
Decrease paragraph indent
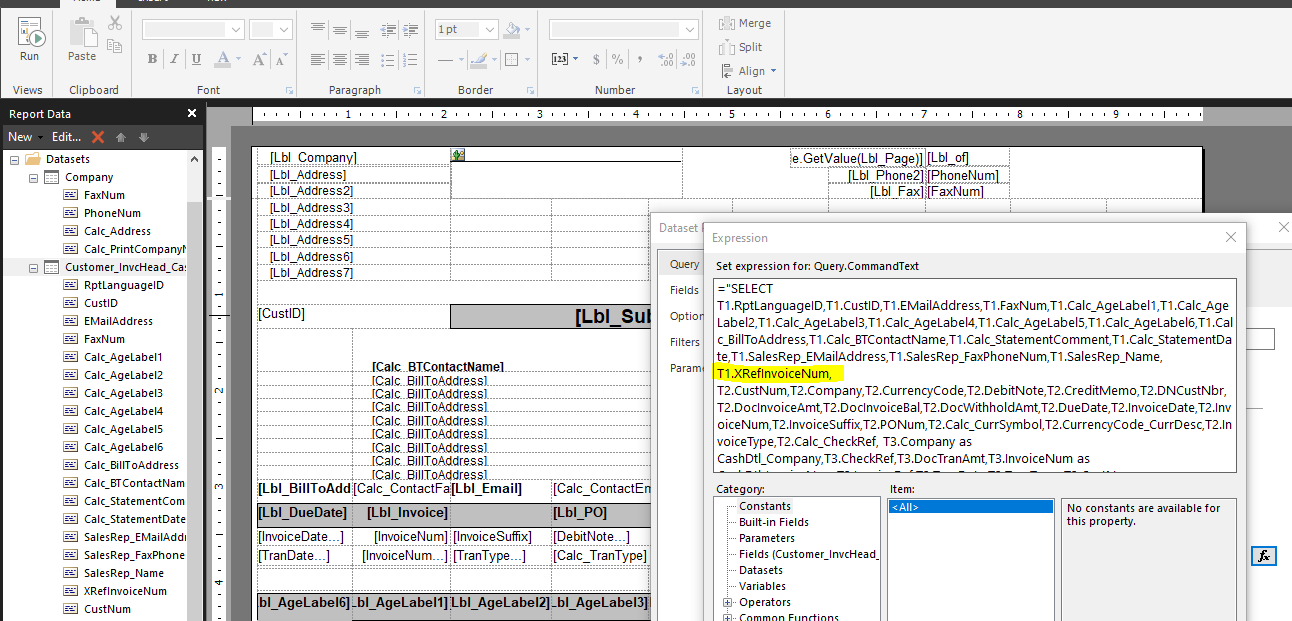pos(390,29)
